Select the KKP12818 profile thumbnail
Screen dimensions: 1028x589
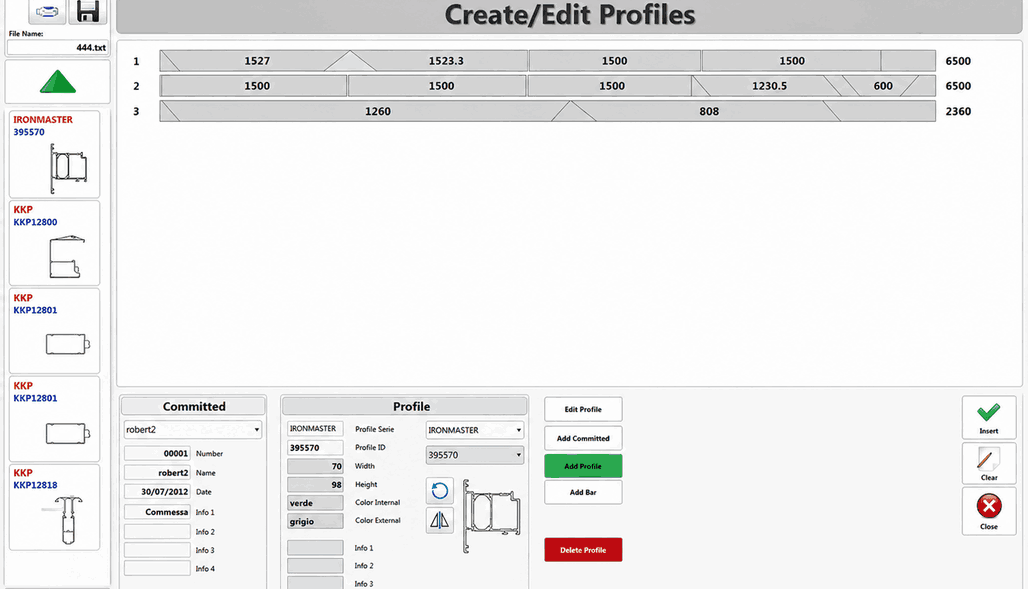(x=54, y=507)
